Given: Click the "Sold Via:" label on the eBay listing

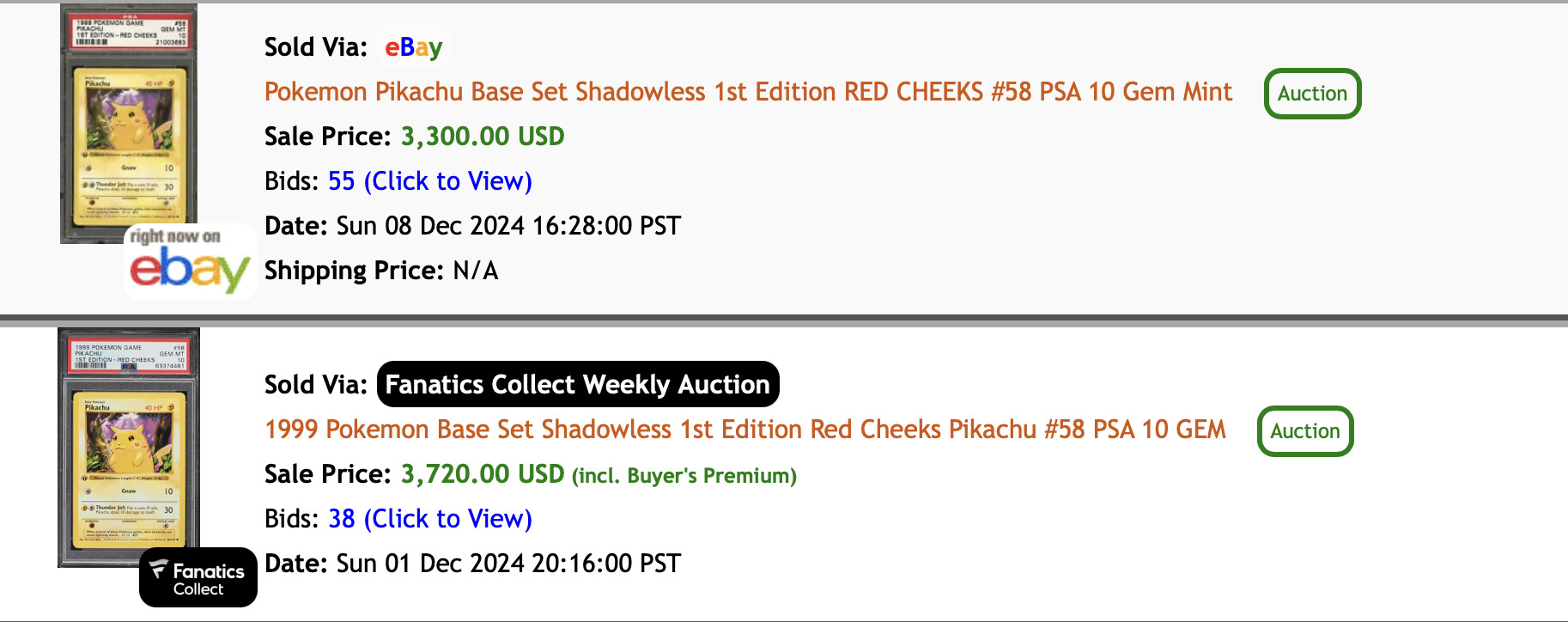Looking at the screenshot, I should (x=315, y=47).
